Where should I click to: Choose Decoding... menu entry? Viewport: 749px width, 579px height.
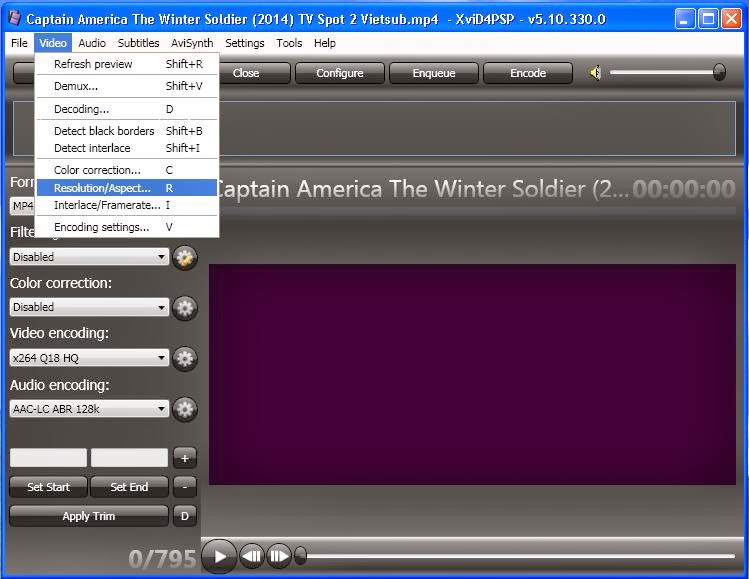[x=127, y=109]
